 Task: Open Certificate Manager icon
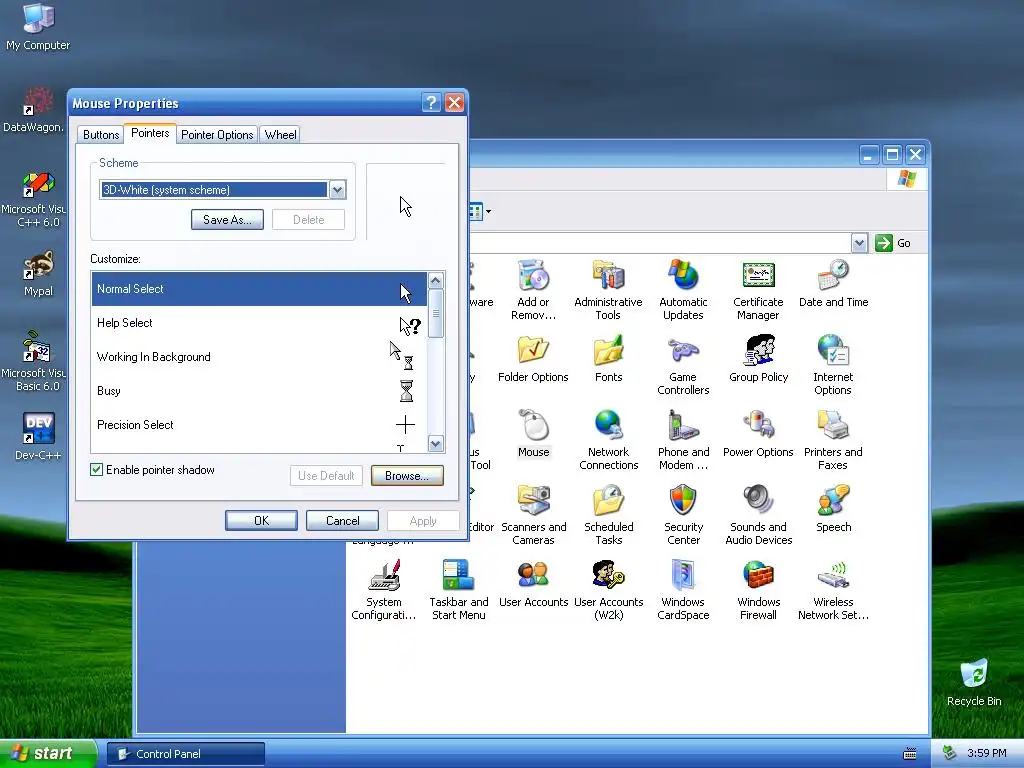[x=758, y=289]
